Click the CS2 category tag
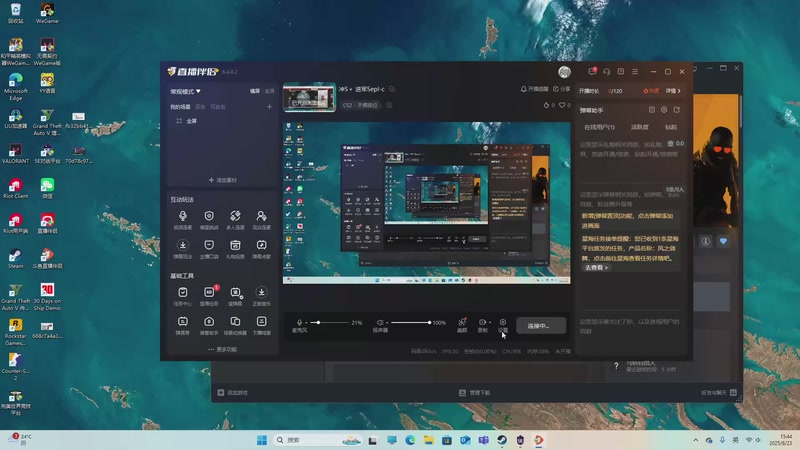Viewport: 800px width, 450px height. [360, 105]
